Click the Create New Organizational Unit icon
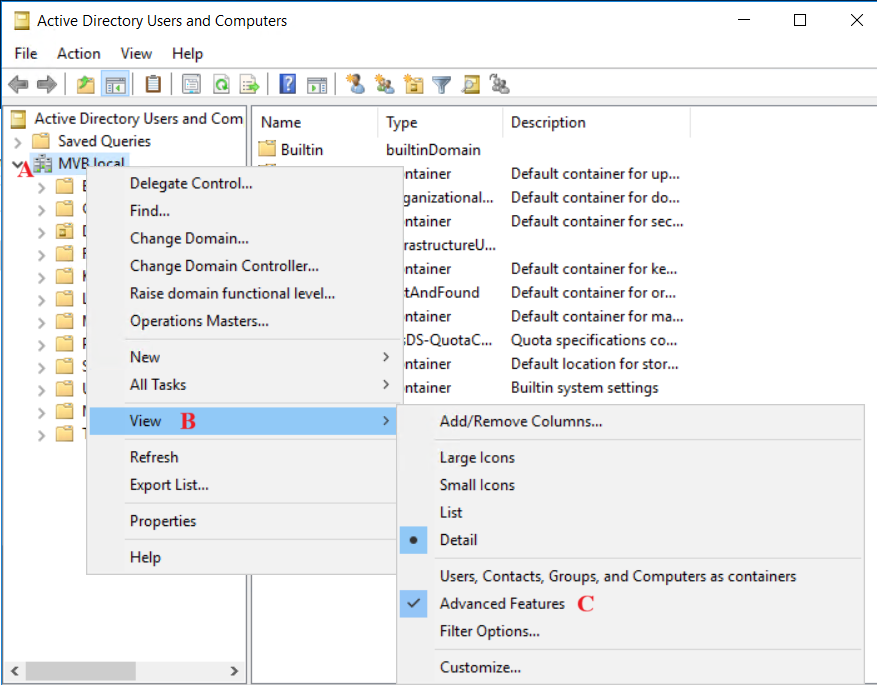Image resolution: width=877 pixels, height=685 pixels. point(413,84)
